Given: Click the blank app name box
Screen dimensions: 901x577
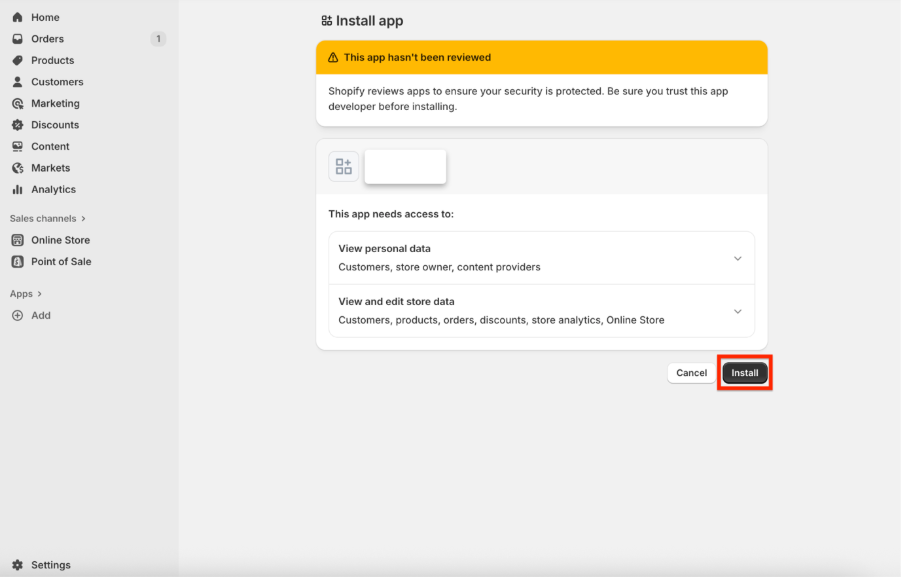Looking at the screenshot, I should 405,167.
